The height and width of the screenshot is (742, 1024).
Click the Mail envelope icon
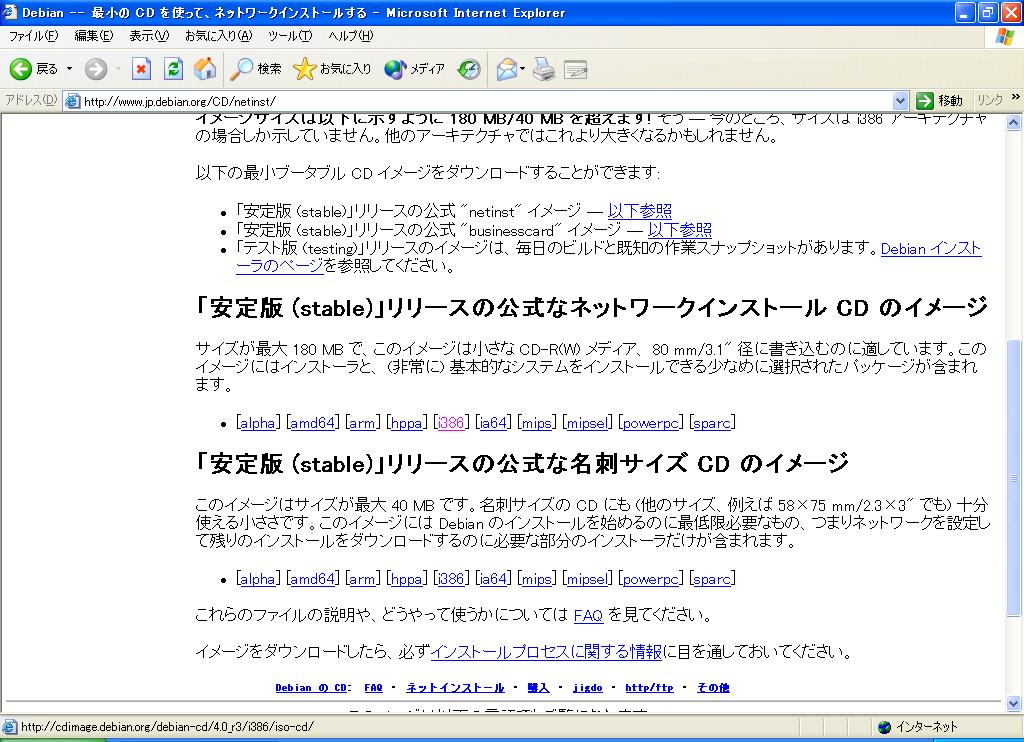506,69
